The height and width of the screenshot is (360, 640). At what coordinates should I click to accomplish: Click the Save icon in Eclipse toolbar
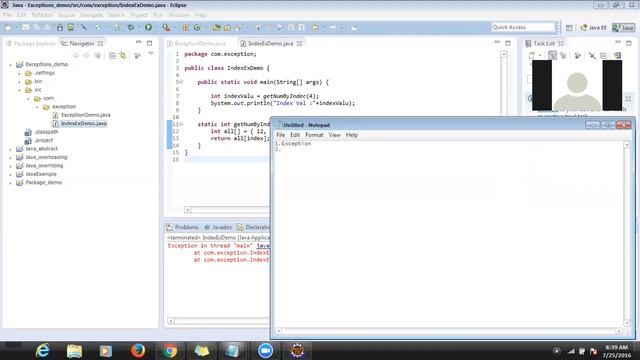(25, 27)
